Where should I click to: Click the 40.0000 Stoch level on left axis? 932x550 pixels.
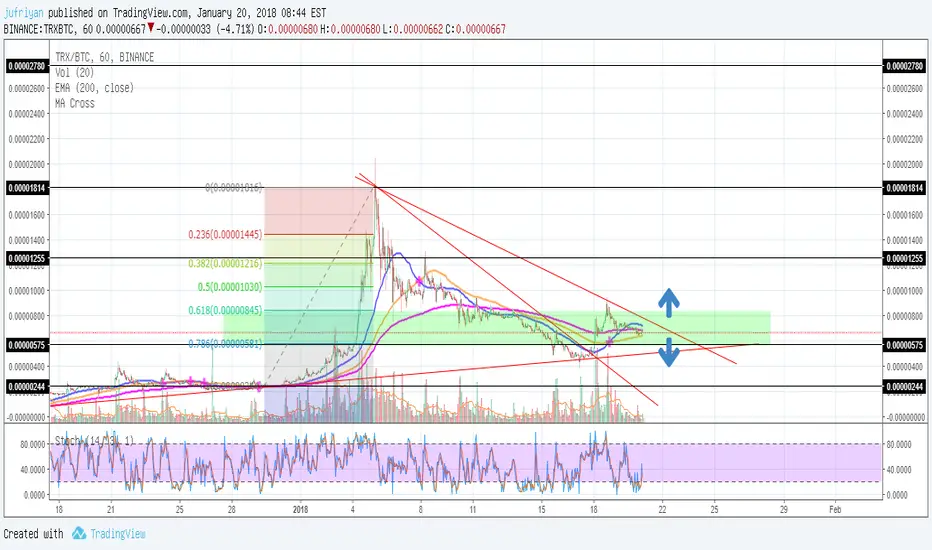click(x=33, y=470)
